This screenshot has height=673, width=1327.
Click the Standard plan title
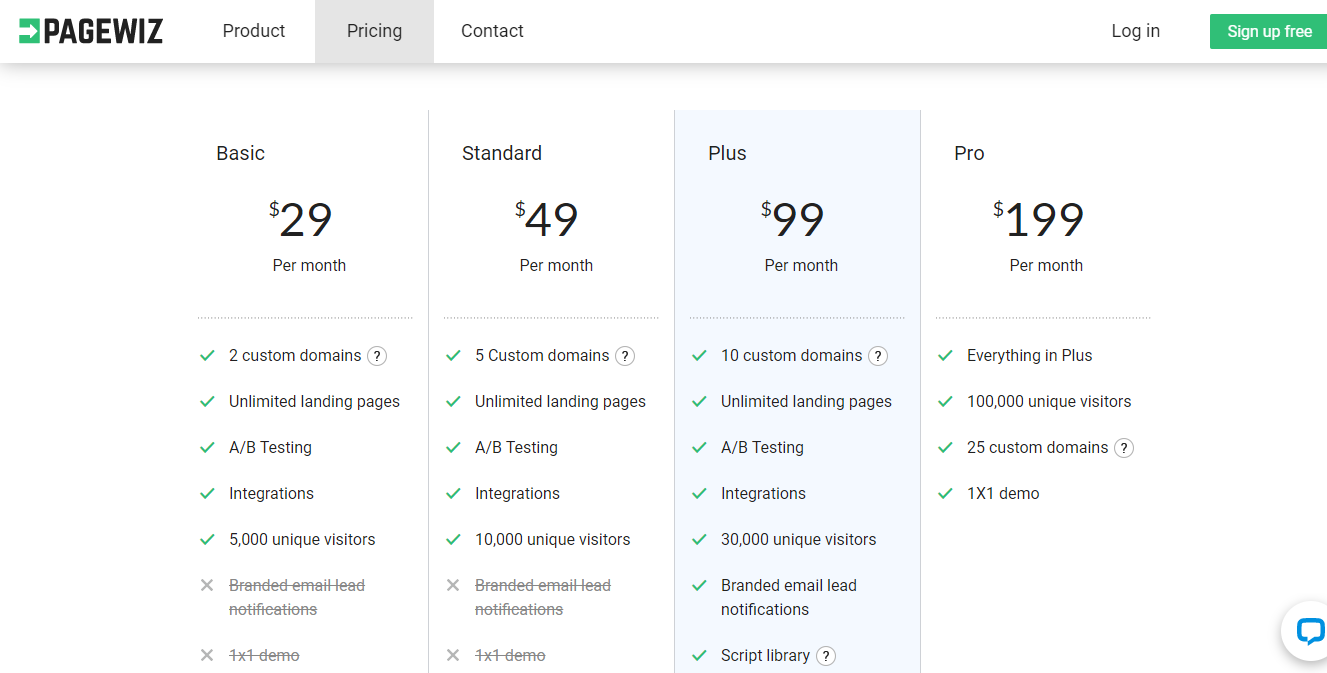coord(502,153)
